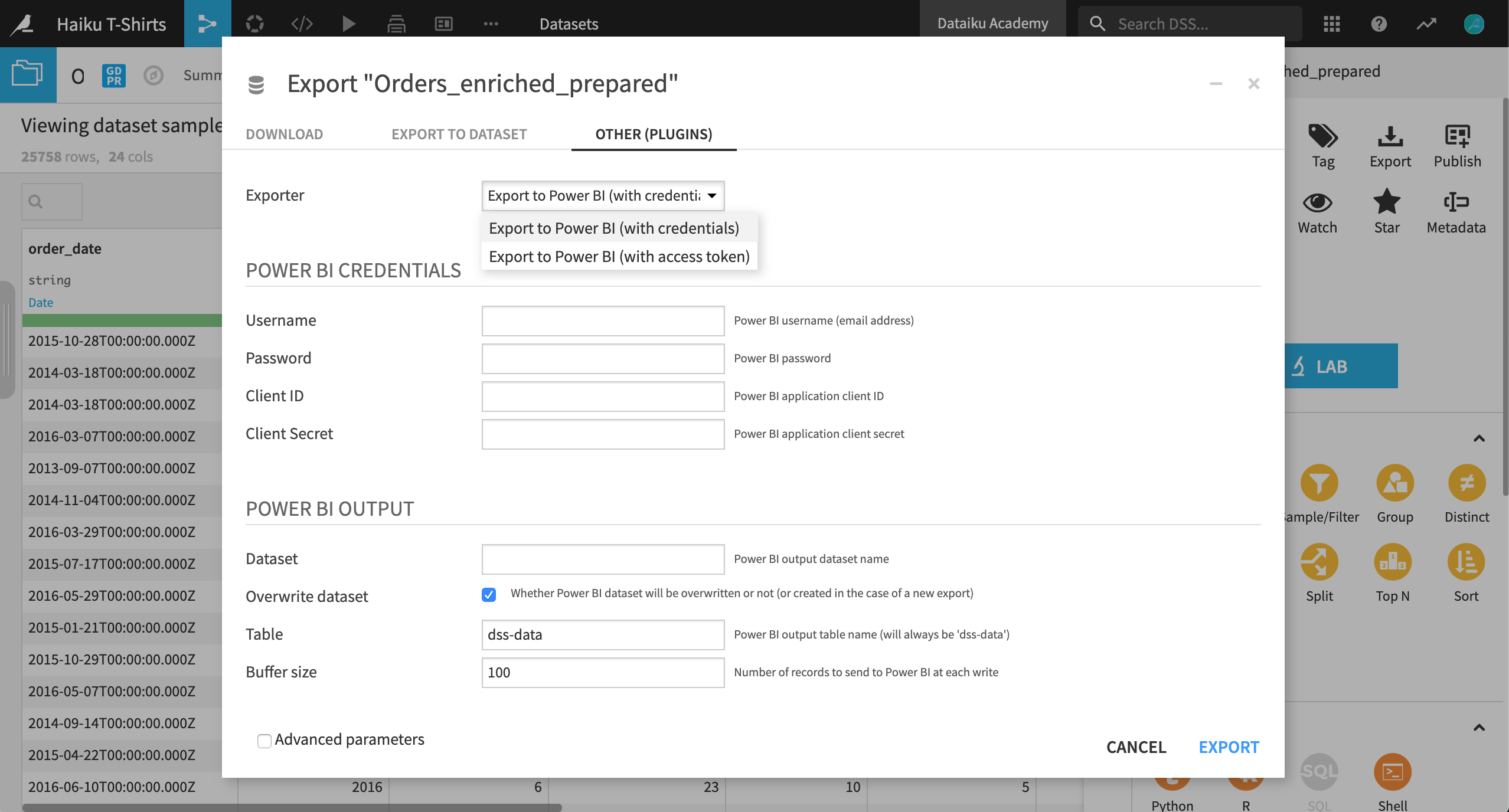Click the Search DSS box

[x=1190, y=24]
